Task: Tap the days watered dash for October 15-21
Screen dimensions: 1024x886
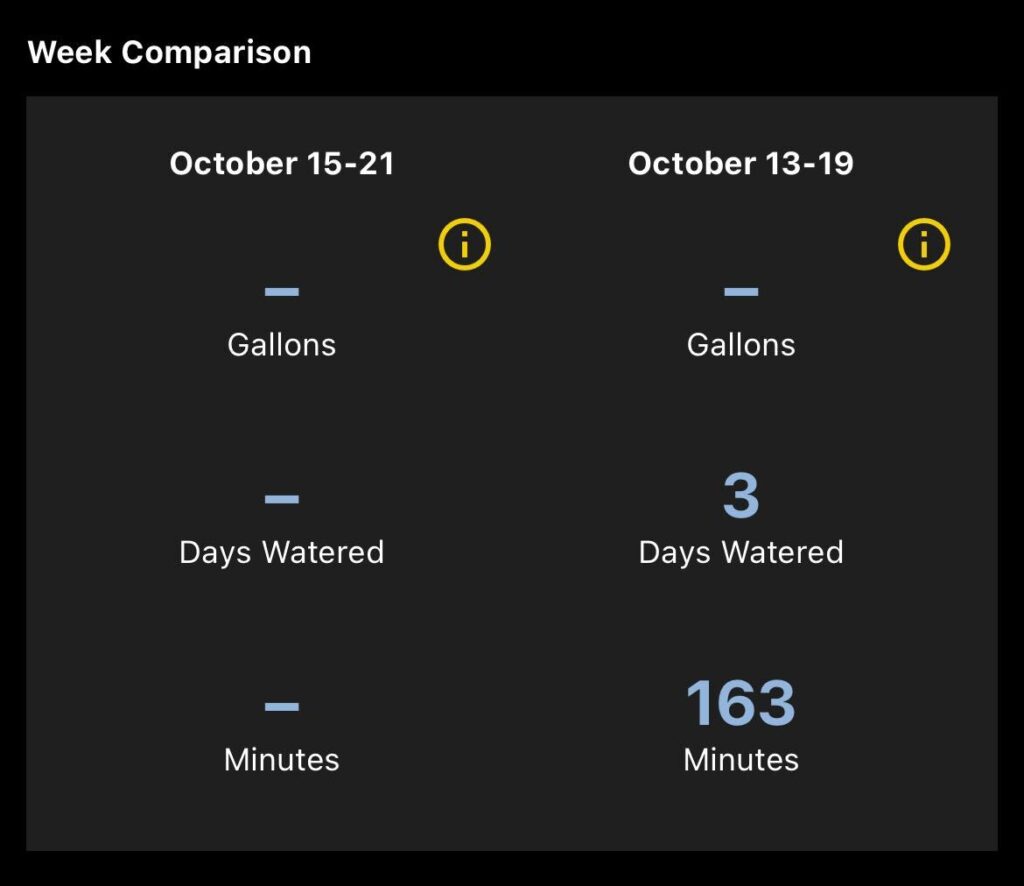Action: coord(282,498)
